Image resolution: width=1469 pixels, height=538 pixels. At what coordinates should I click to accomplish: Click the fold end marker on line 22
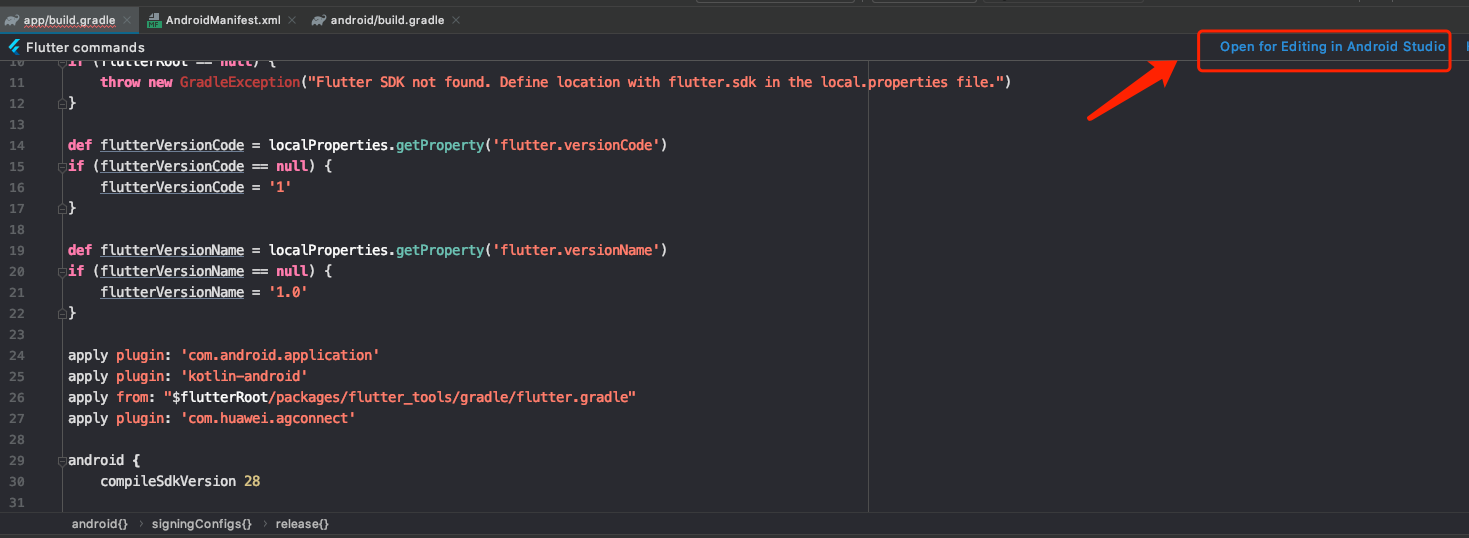pos(61,313)
